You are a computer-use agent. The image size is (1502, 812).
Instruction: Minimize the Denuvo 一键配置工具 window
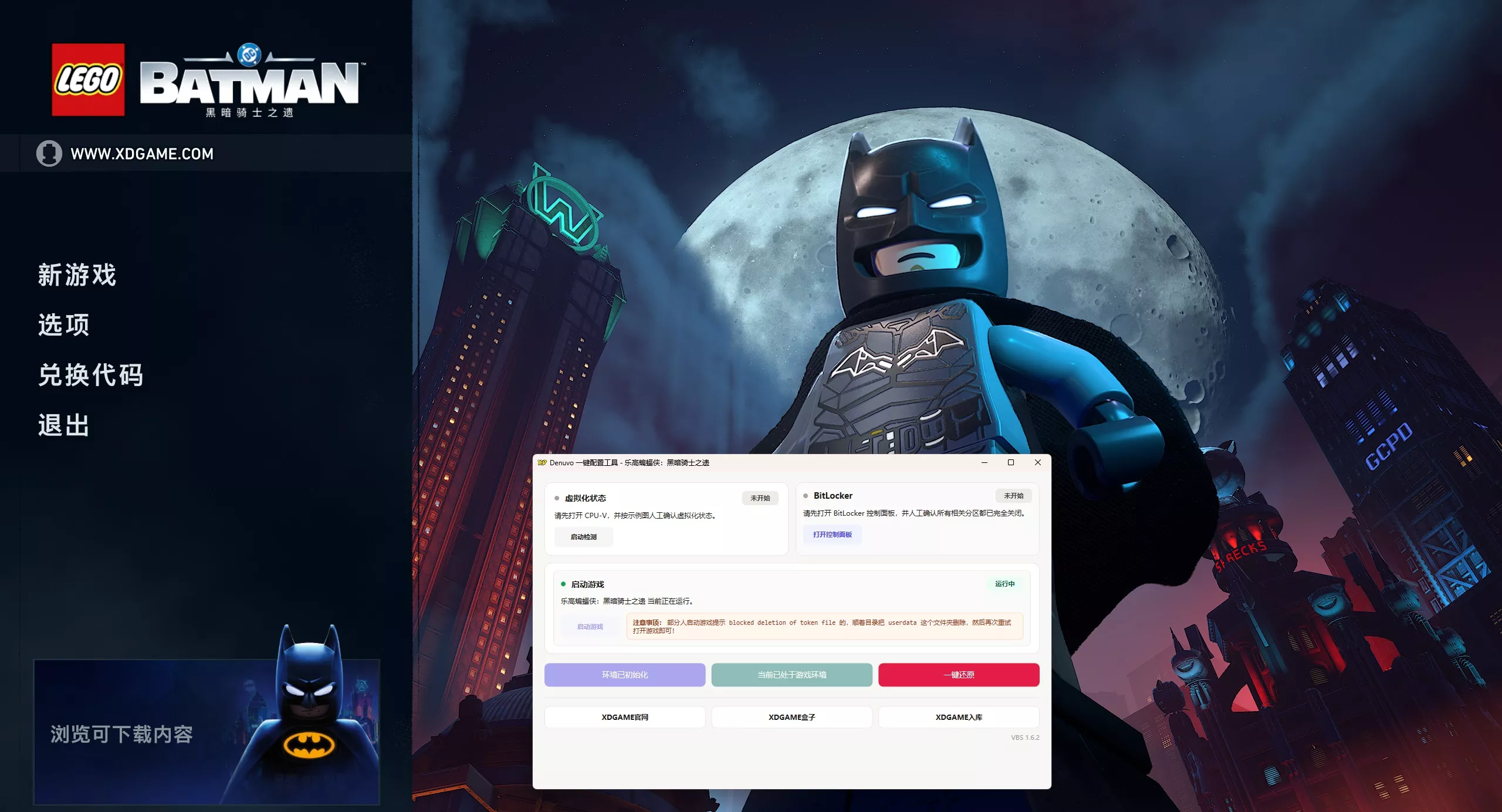click(x=985, y=462)
